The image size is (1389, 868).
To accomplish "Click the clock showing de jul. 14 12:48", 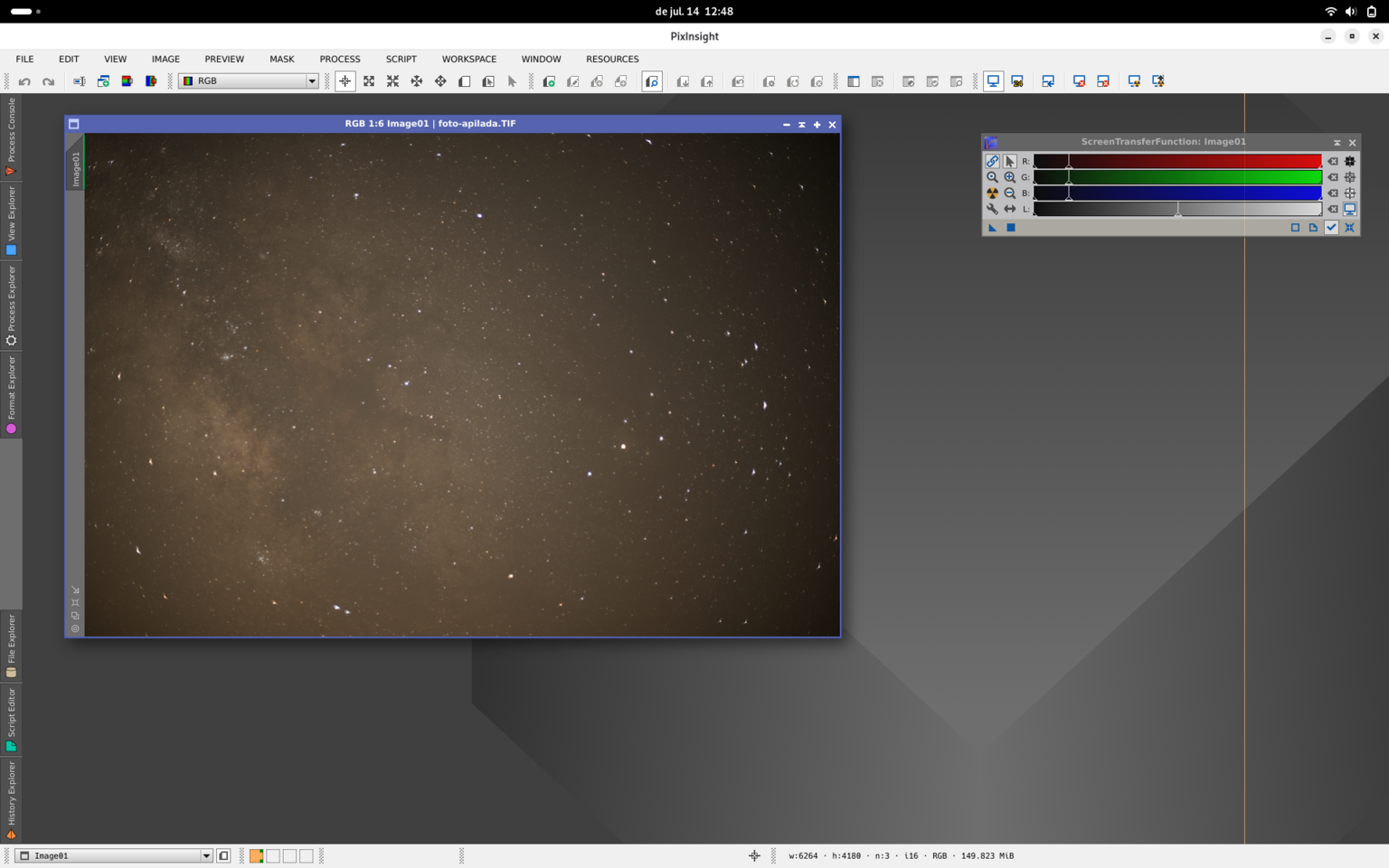I will (694, 12).
